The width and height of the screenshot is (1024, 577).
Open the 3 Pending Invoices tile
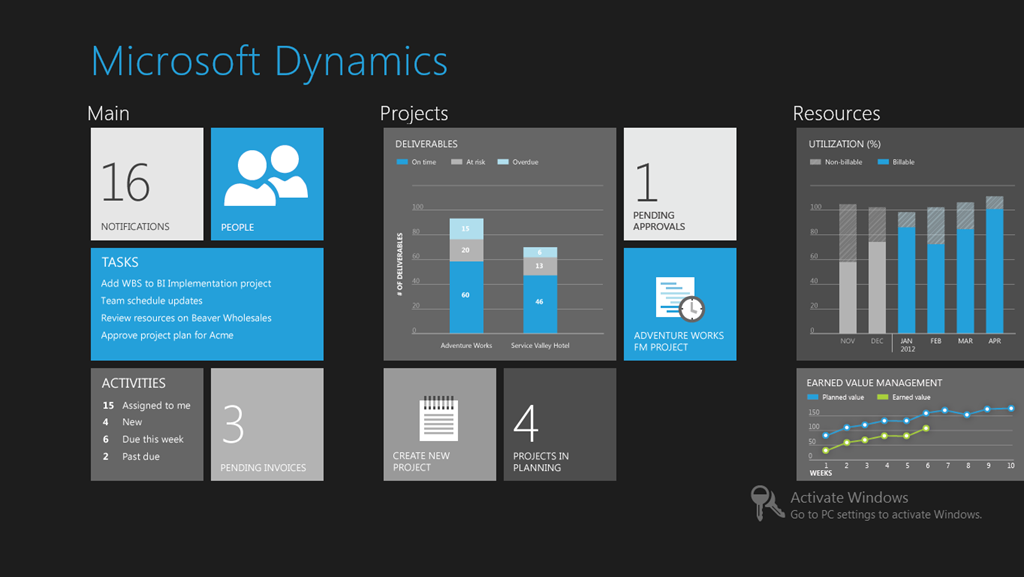pyautogui.click(x=267, y=424)
